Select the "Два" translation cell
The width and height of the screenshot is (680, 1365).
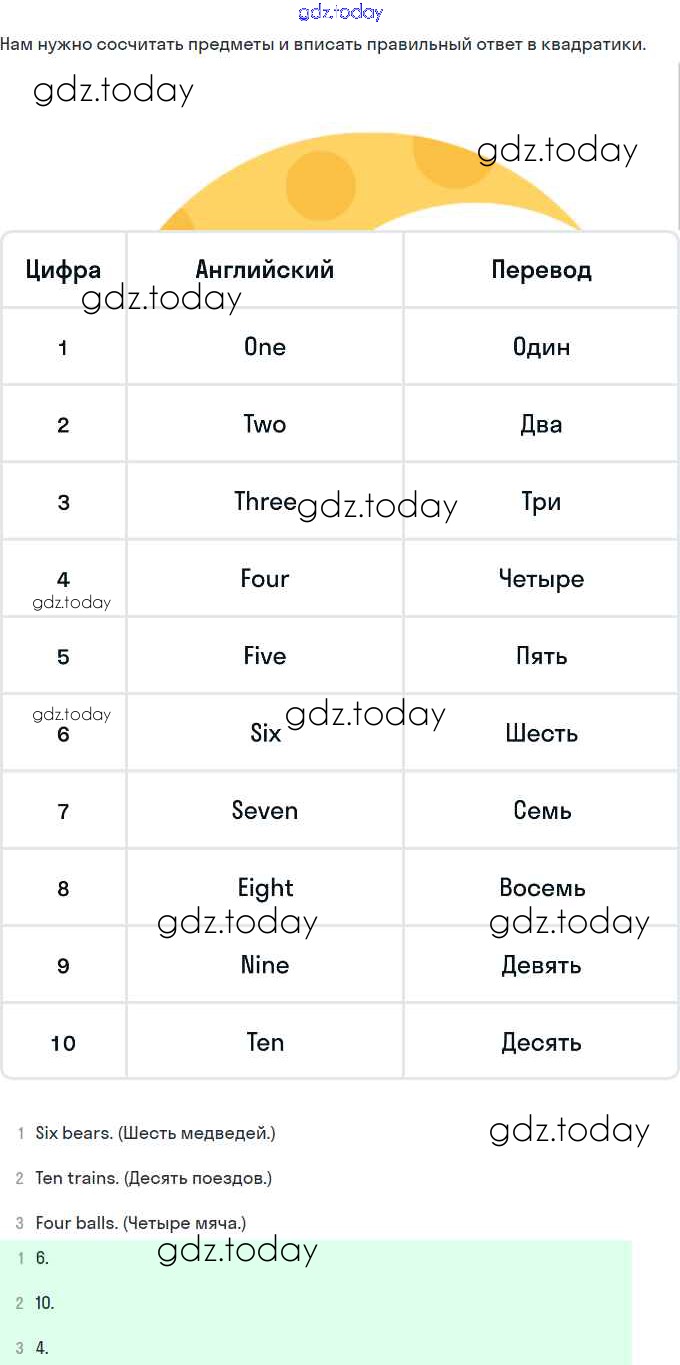tap(541, 424)
